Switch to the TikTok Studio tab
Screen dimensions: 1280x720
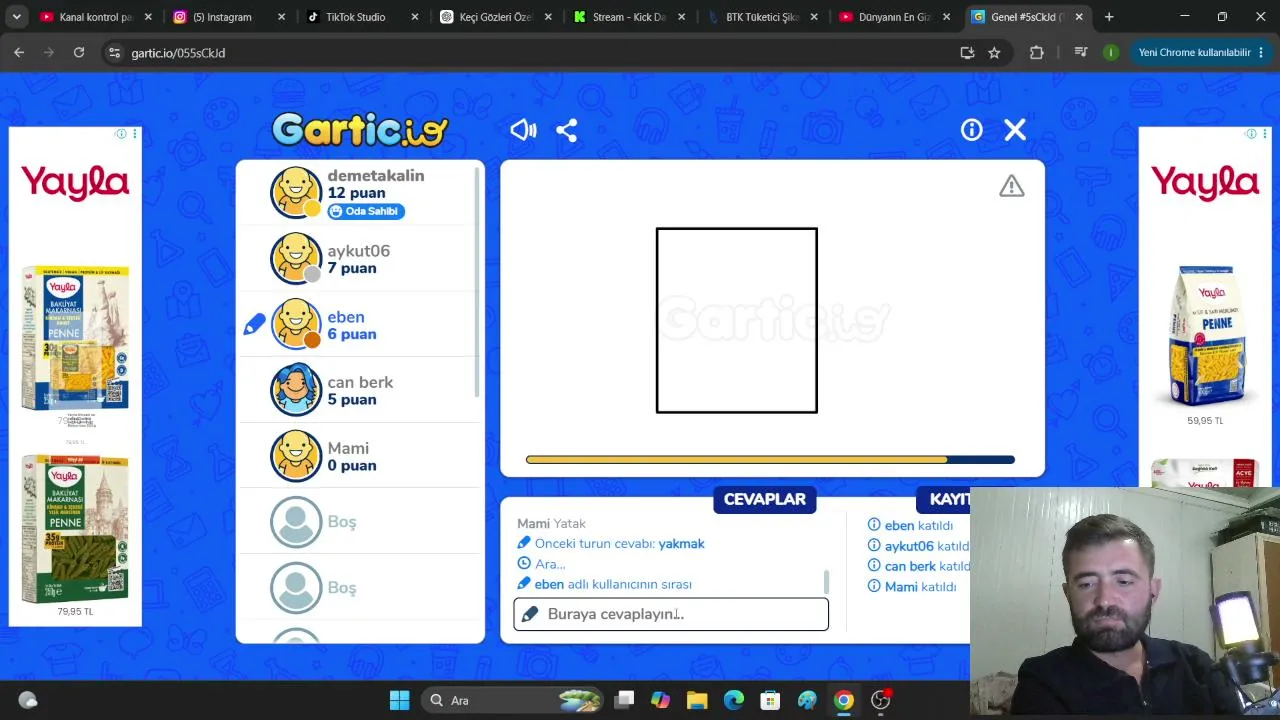pyautogui.click(x=362, y=17)
